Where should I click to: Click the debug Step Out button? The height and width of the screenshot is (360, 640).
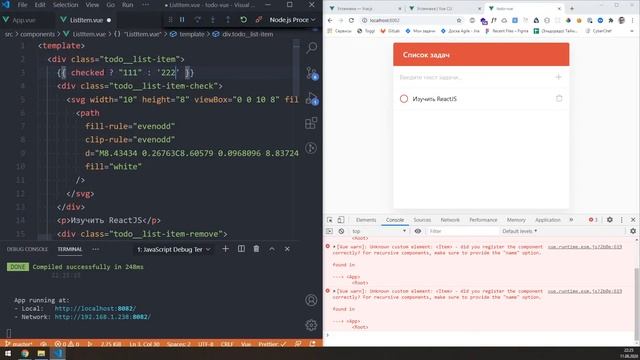(x=228, y=20)
